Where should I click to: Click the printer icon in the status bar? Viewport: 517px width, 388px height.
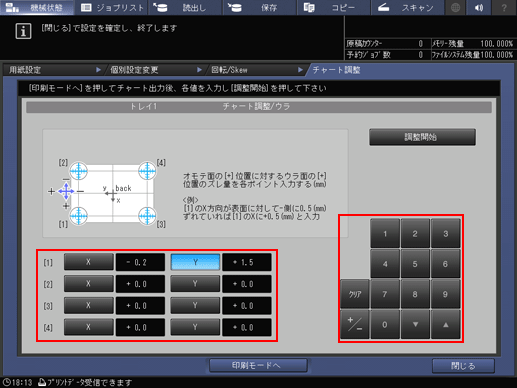click(x=42, y=382)
